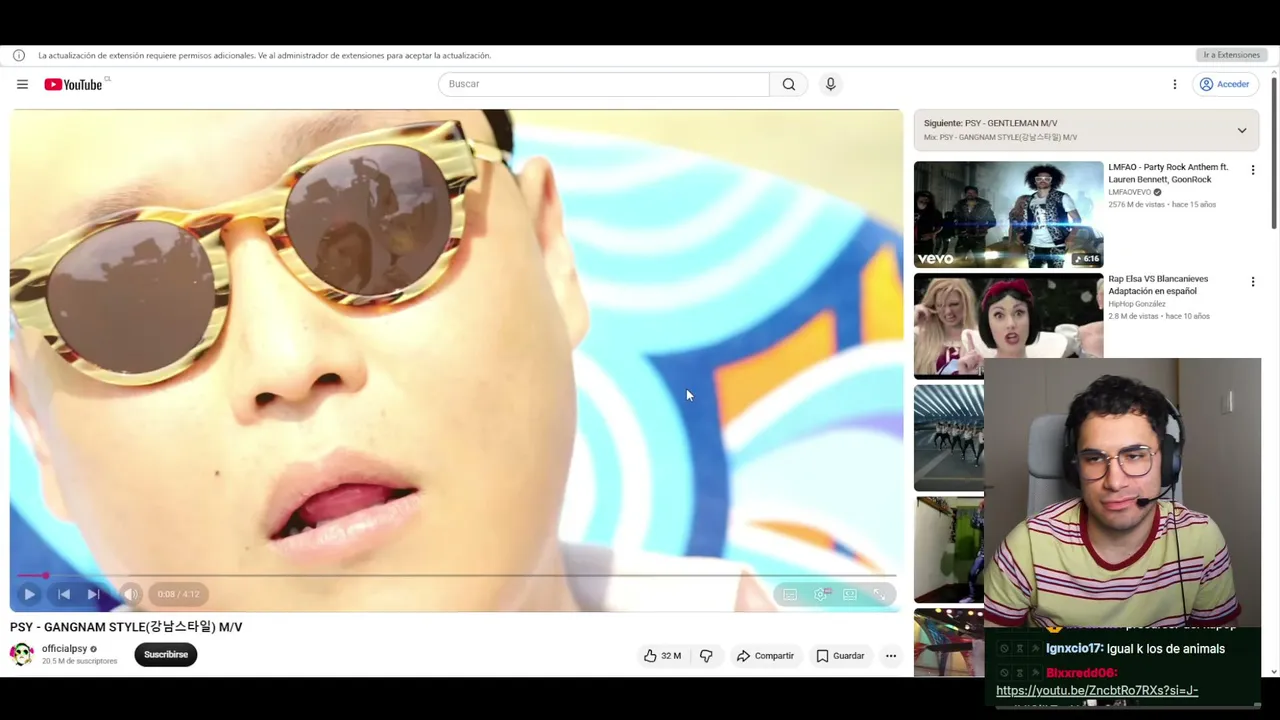Image resolution: width=1280 pixels, height=720 pixels.
Task: Click the video title 'PSY - GANGNAM STYLE'
Action: tap(126, 627)
